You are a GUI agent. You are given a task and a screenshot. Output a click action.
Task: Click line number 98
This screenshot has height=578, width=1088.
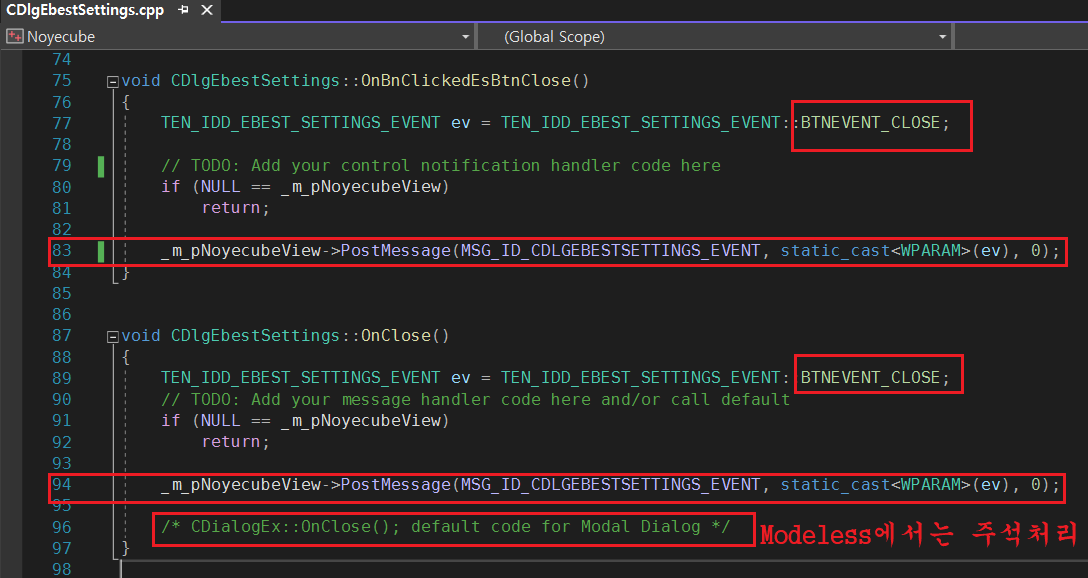pyautogui.click(x=62, y=569)
